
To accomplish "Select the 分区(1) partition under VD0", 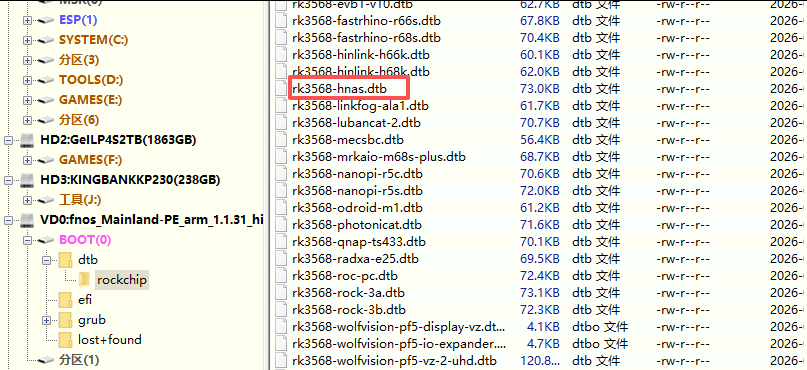I will pyautogui.click(x=79, y=360).
